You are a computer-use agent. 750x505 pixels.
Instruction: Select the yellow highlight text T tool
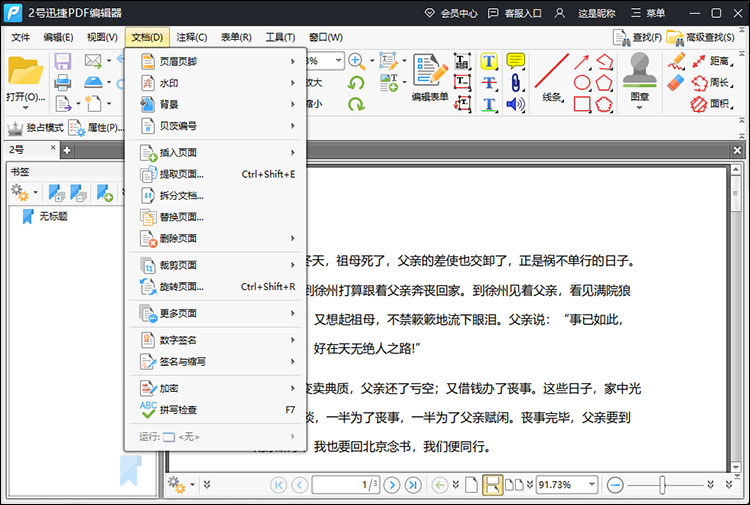[488, 61]
